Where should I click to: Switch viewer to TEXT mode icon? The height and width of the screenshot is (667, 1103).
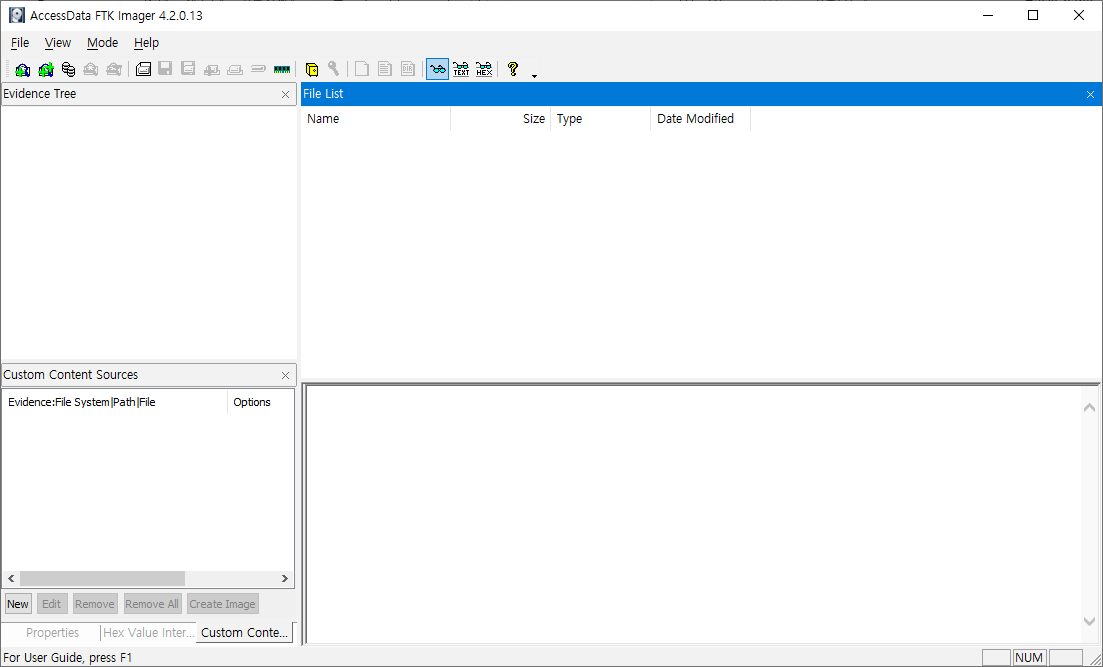coord(461,69)
